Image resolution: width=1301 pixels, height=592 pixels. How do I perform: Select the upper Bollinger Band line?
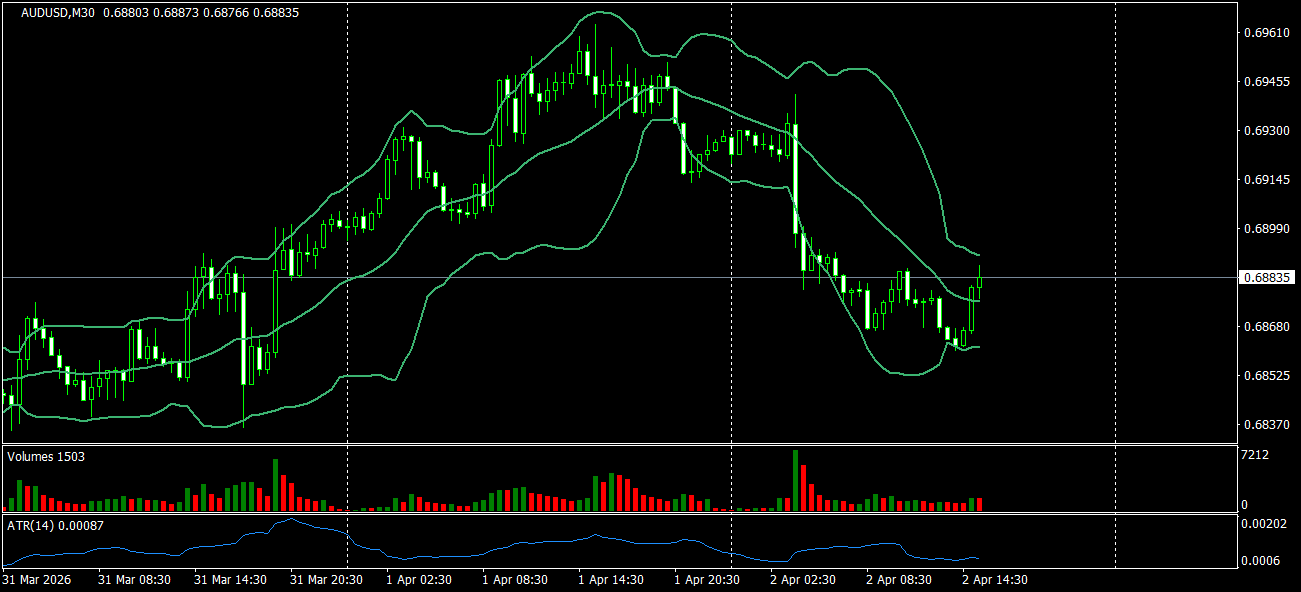pos(600,13)
